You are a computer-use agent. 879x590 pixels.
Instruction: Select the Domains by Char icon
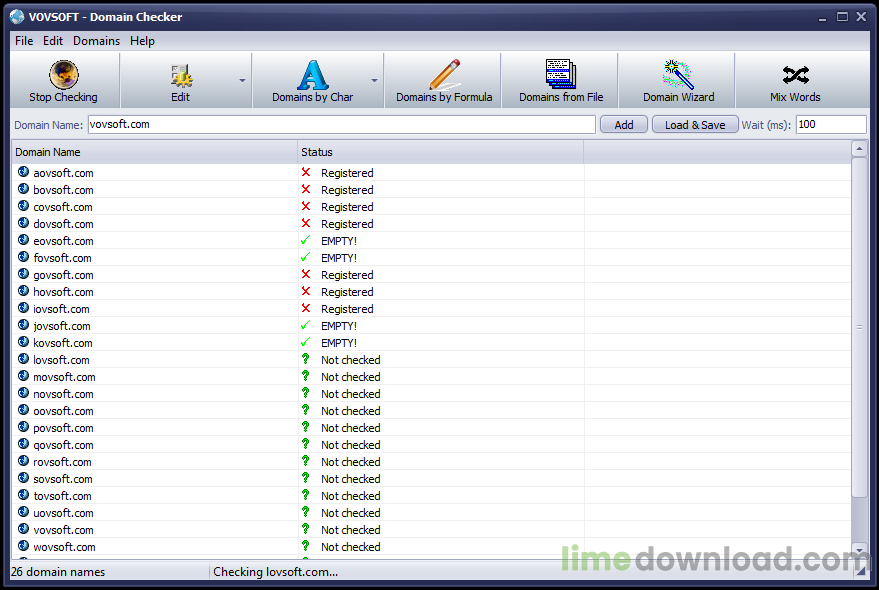(x=312, y=75)
